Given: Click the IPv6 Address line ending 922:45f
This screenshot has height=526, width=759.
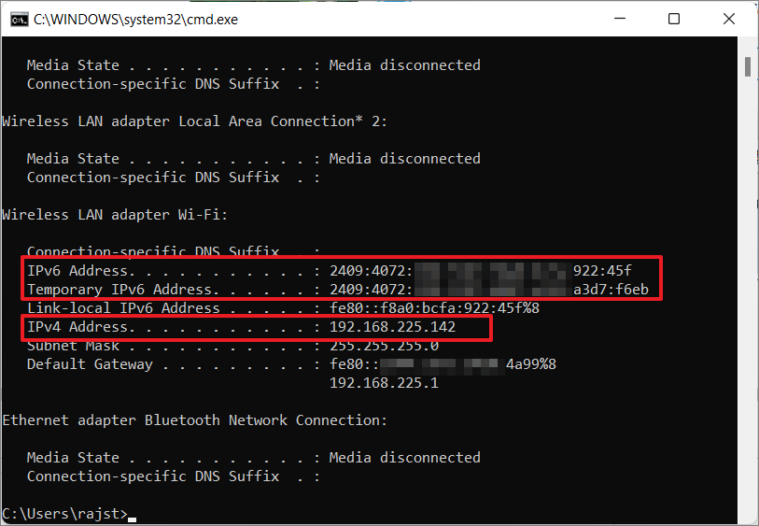Looking at the screenshot, I should tap(329, 271).
